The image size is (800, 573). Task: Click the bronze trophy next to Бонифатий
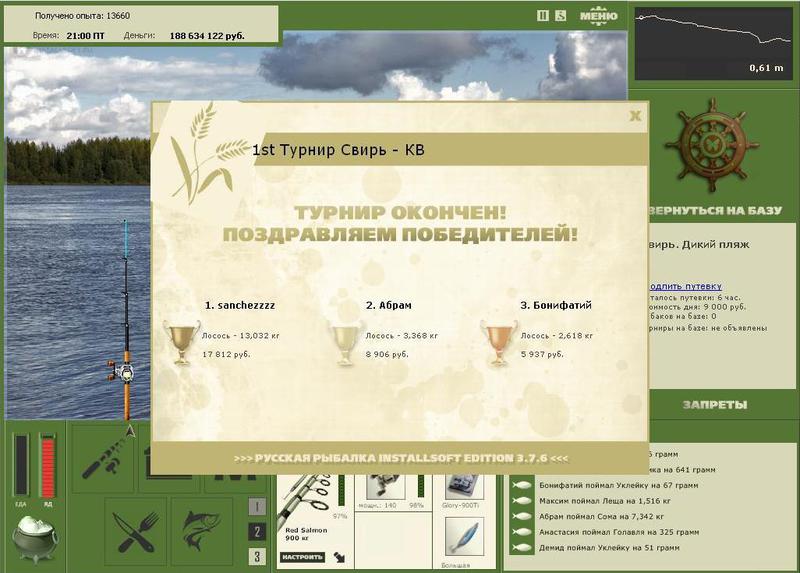point(499,342)
